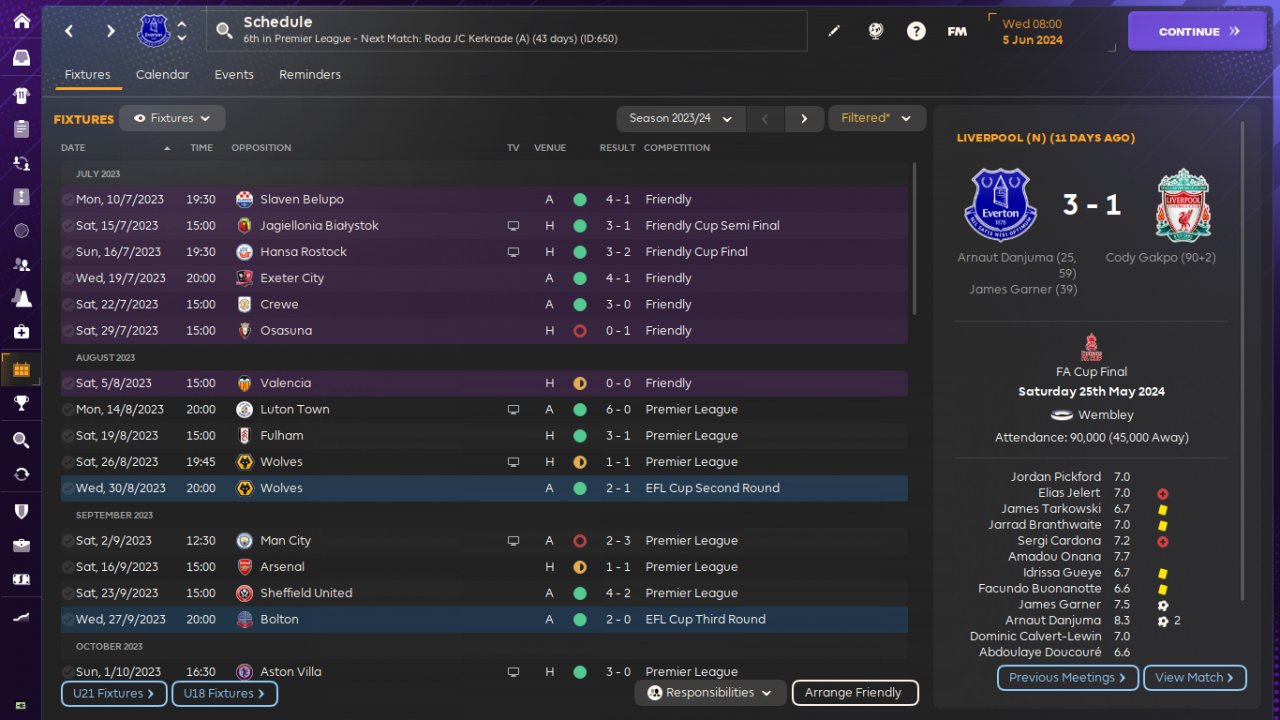Click the Opposition column header
Image resolution: width=1280 pixels, height=720 pixels.
[261, 148]
